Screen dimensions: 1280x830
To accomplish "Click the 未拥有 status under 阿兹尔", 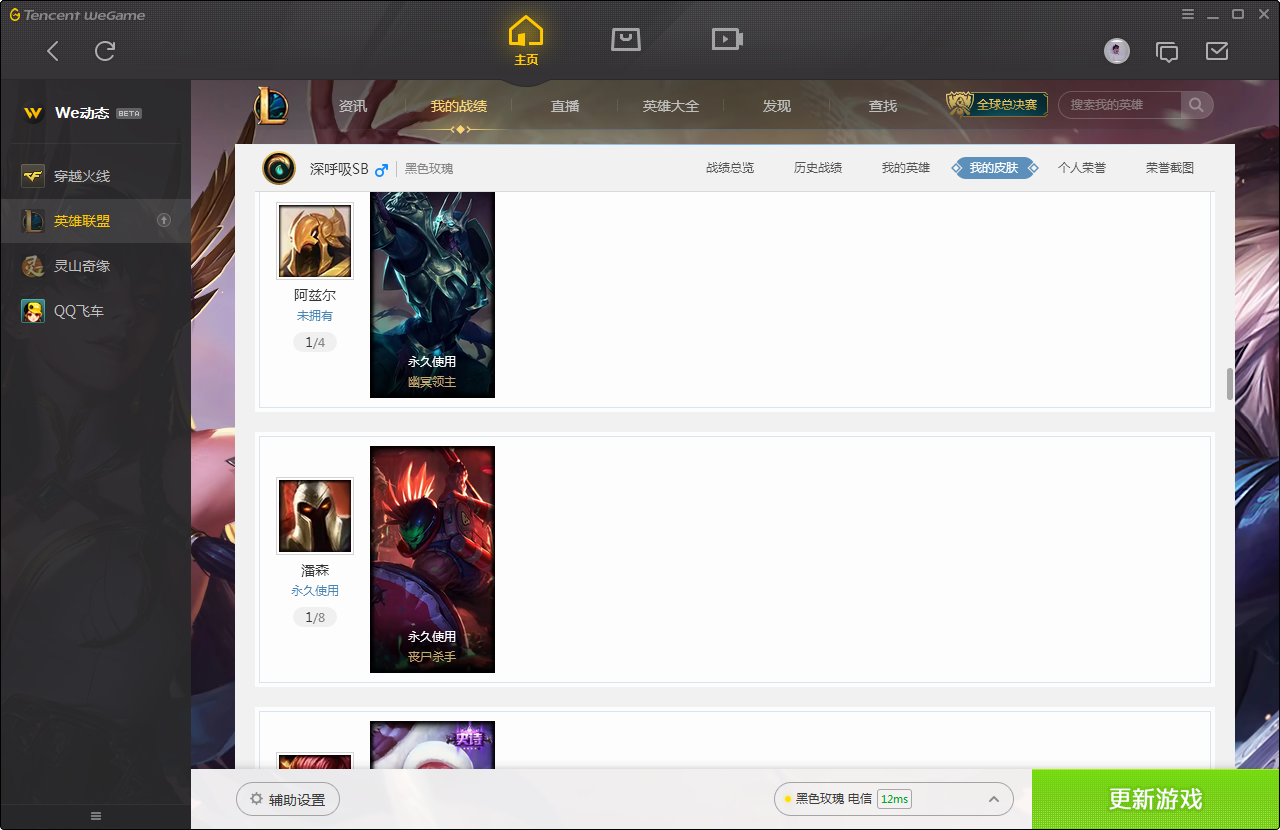I will pos(315,316).
